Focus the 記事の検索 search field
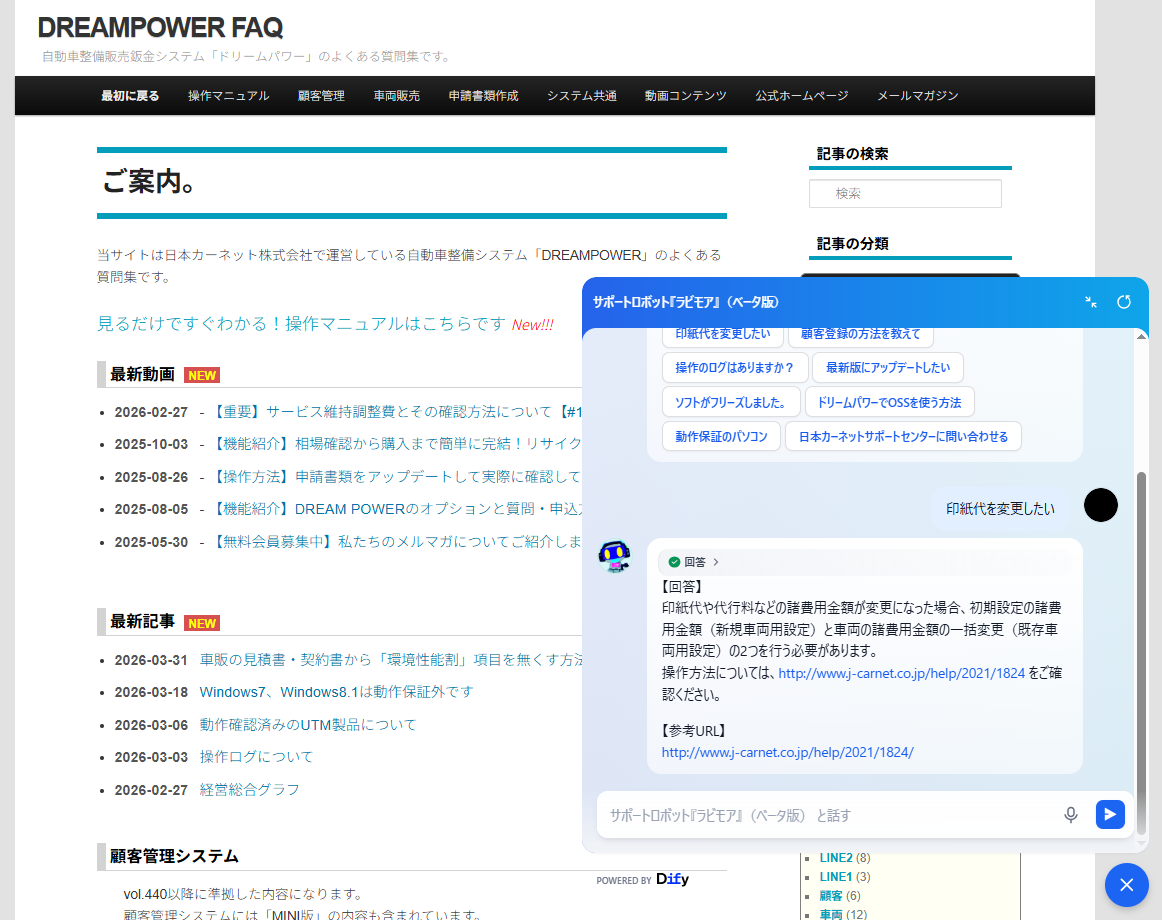Image resolution: width=1162 pixels, height=920 pixels. pyautogui.click(x=905, y=194)
